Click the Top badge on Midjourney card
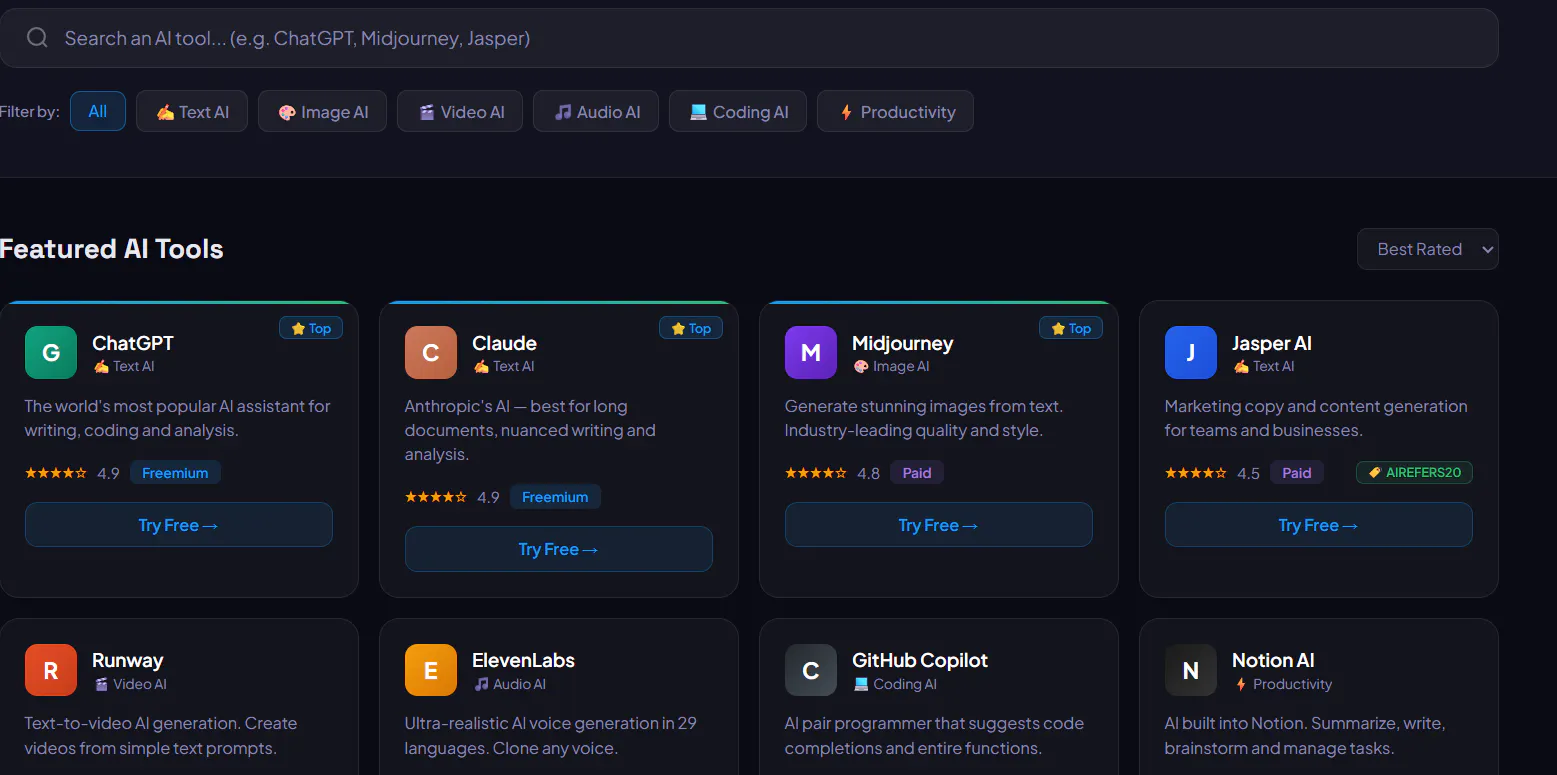Viewport: 1557px width, 775px height. tap(1071, 328)
